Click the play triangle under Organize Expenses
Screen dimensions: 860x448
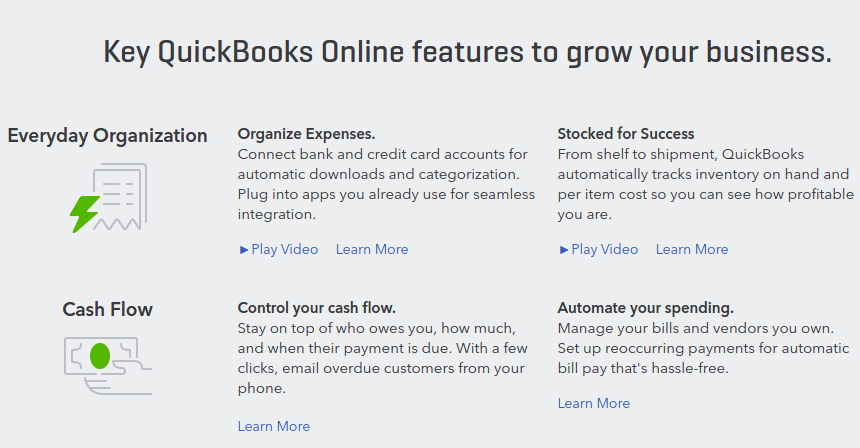tap(244, 250)
